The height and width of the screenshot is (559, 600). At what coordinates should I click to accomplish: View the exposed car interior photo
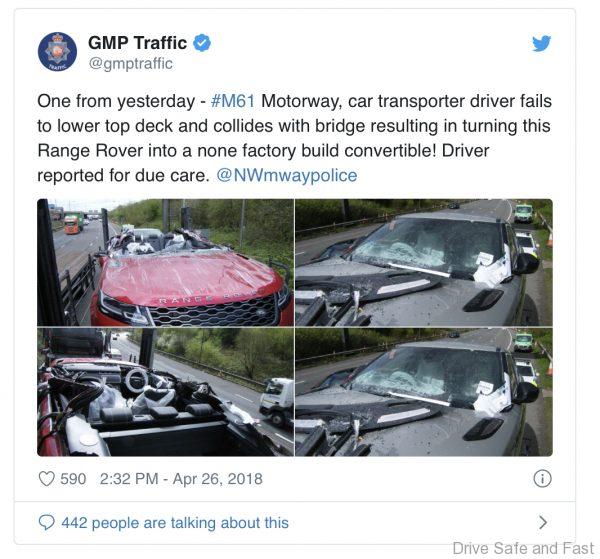pyautogui.click(x=165, y=392)
